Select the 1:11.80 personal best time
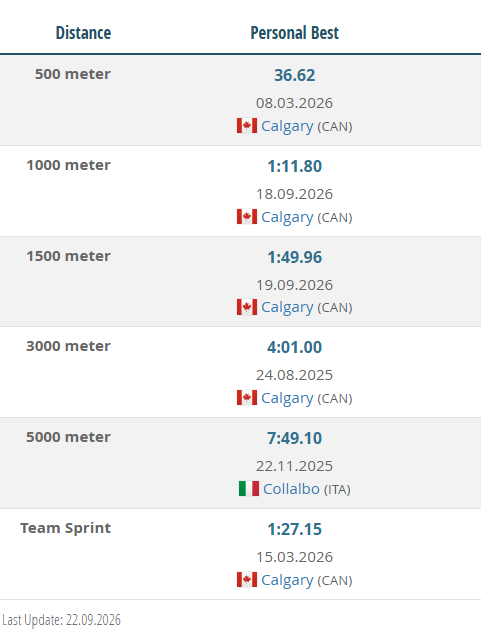The height and width of the screenshot is (632, 481). click(295, 166)
